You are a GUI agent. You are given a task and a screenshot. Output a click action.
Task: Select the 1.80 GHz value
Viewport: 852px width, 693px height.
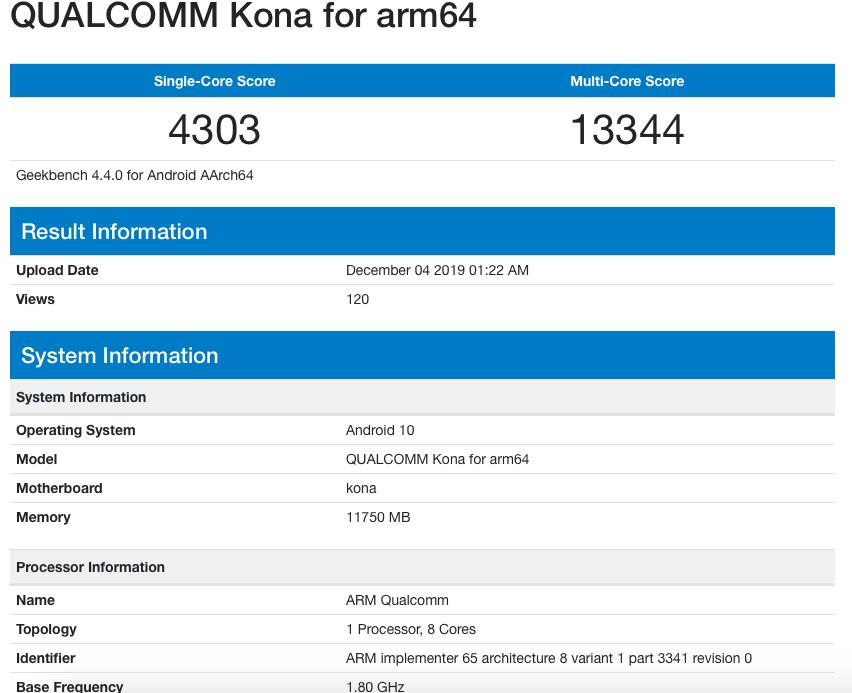[375, 686]
